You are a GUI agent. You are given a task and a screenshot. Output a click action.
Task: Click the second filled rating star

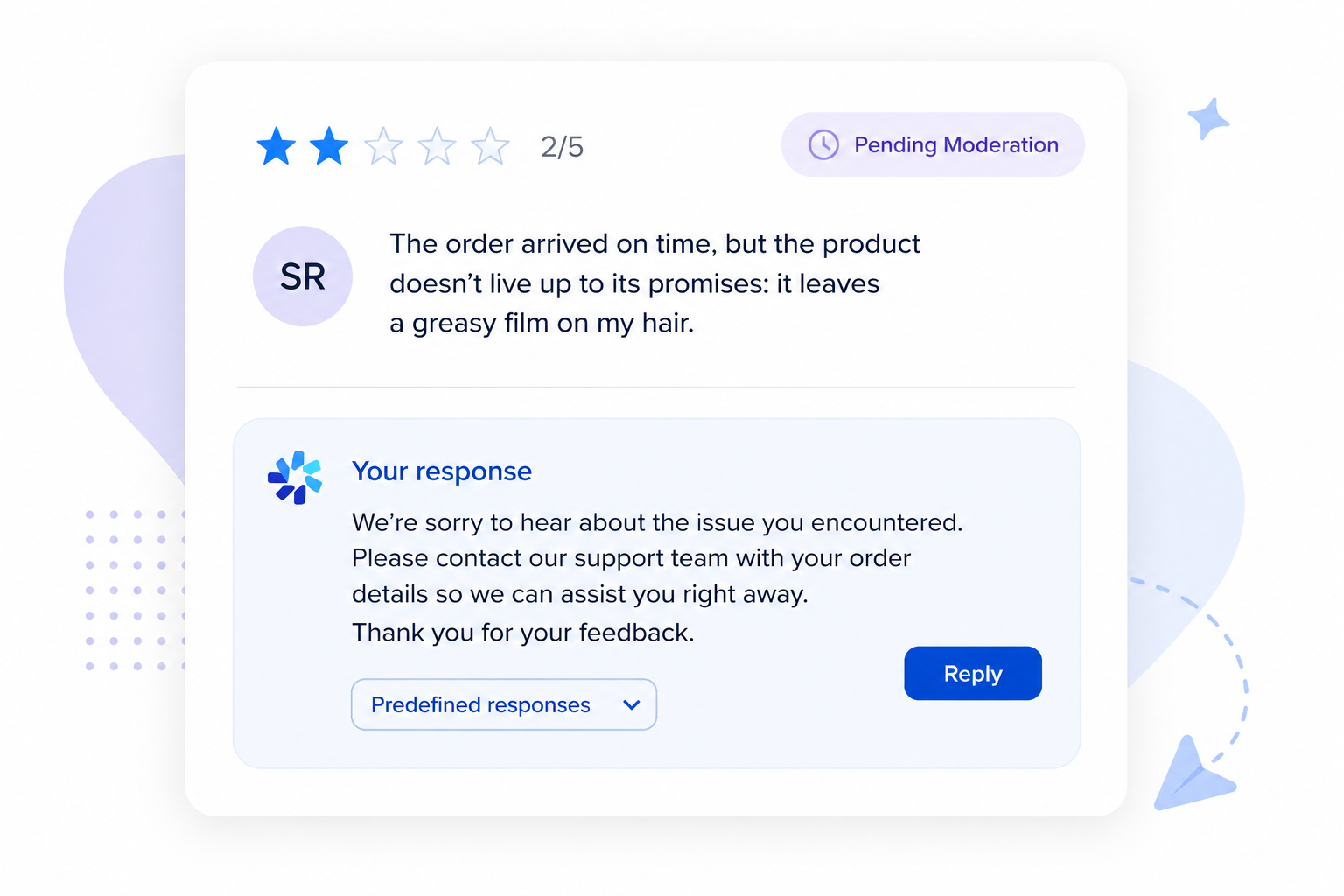tap(330, 146)
